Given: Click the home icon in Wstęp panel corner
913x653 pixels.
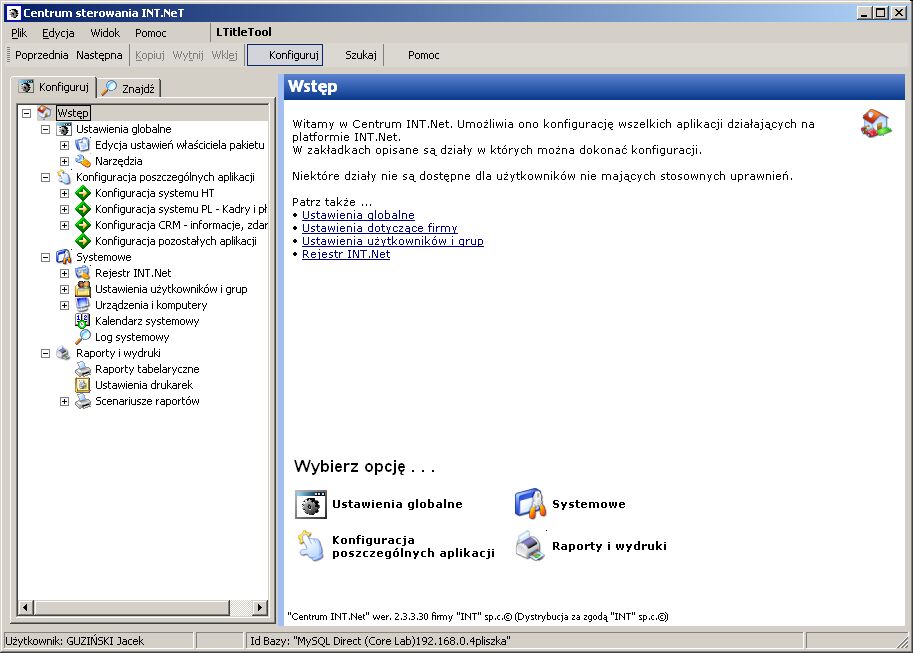Looking at the screenshot, I should pyautogui.click(x=876, y=123).
